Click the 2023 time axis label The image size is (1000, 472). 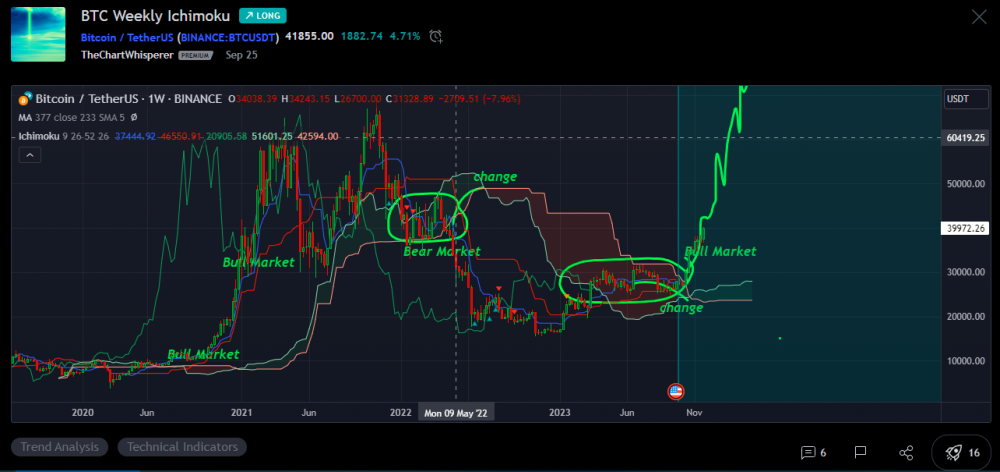(560, 413)
